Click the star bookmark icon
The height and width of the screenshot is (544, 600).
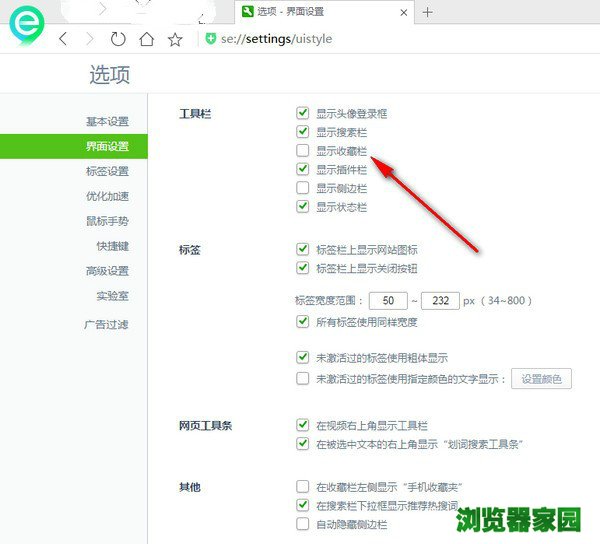[175, 39]
